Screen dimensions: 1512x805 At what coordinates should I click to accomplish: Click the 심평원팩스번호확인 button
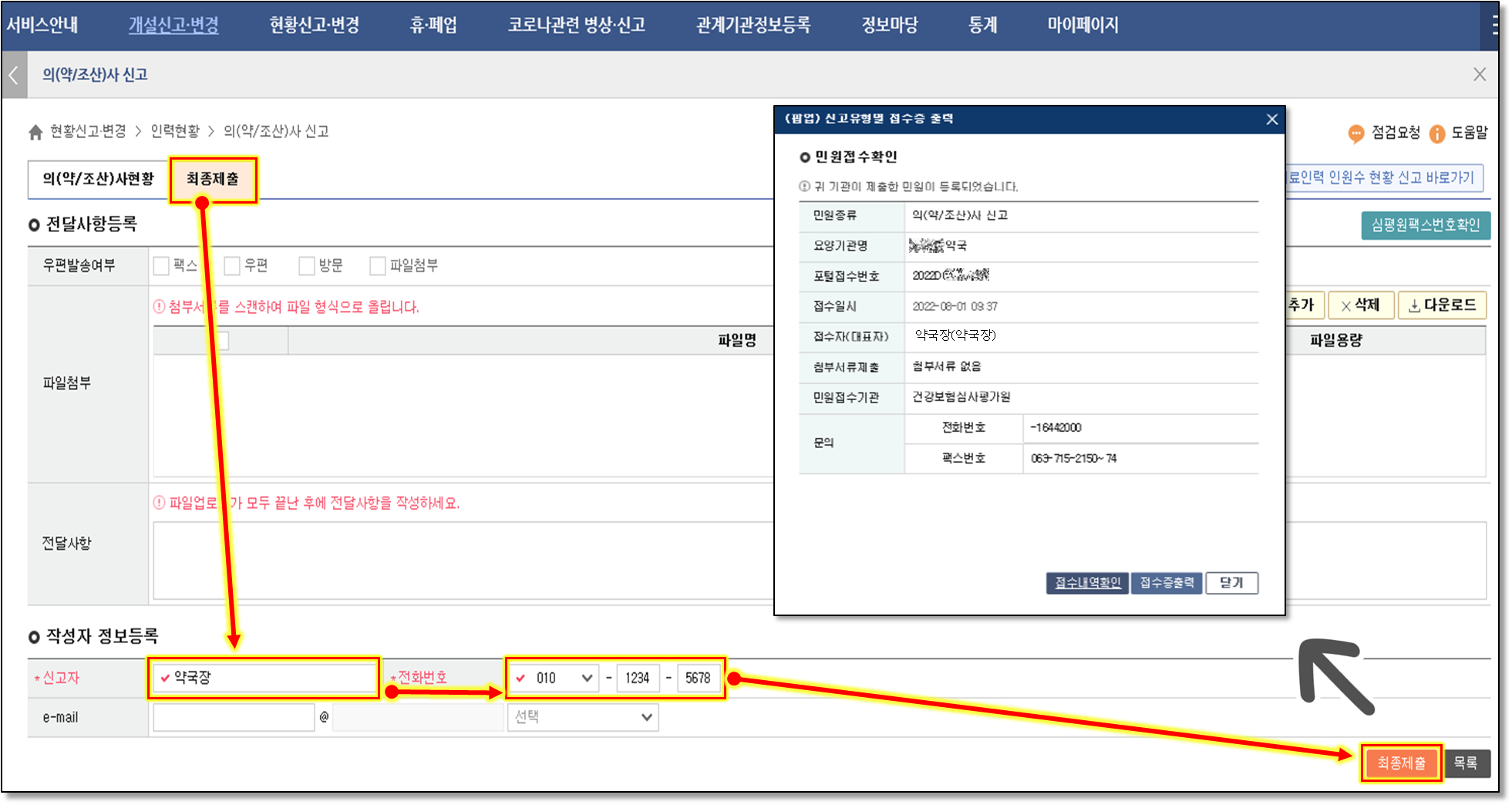pos(1425,225)
